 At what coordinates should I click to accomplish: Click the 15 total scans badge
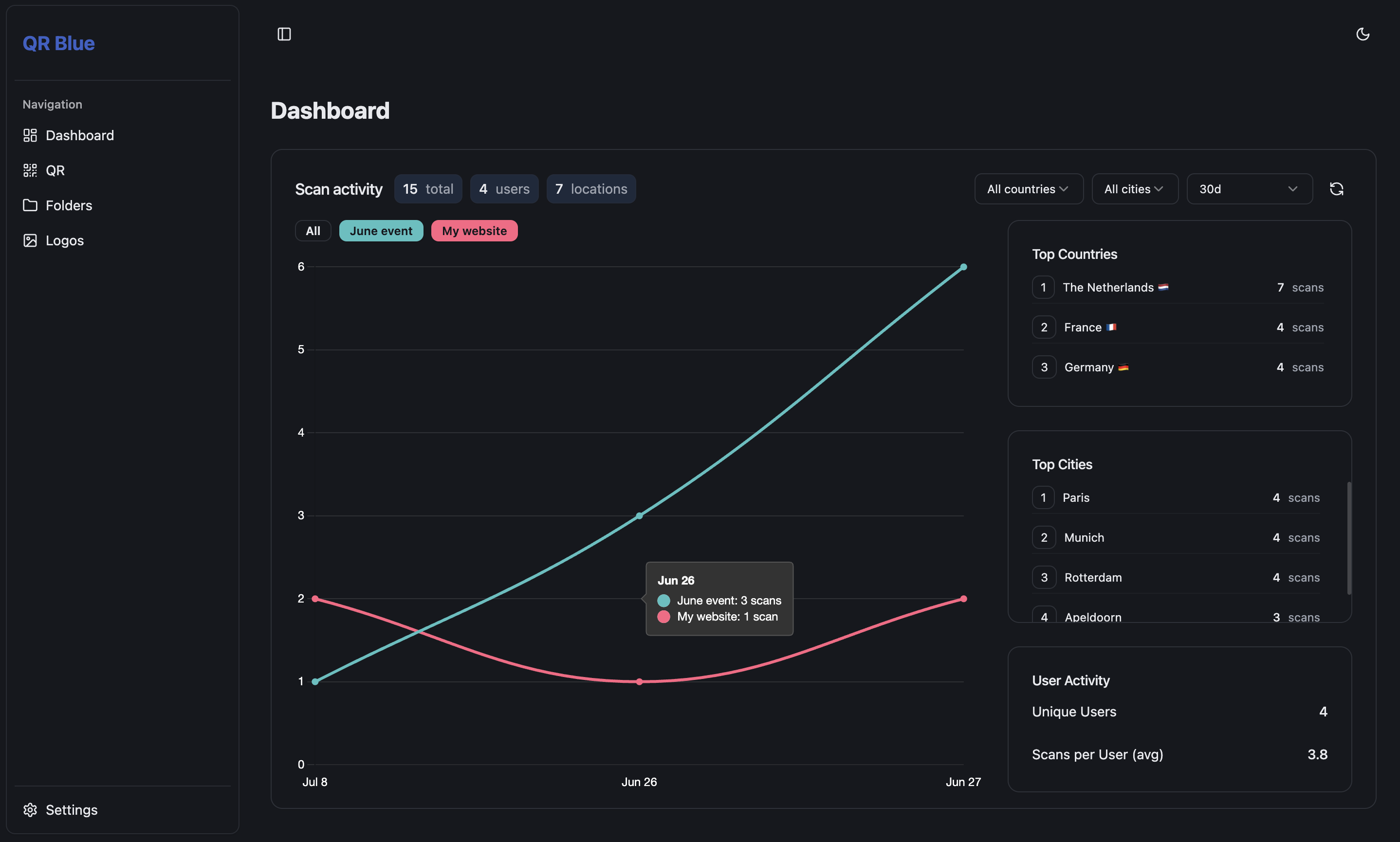[x=428, y=188]
